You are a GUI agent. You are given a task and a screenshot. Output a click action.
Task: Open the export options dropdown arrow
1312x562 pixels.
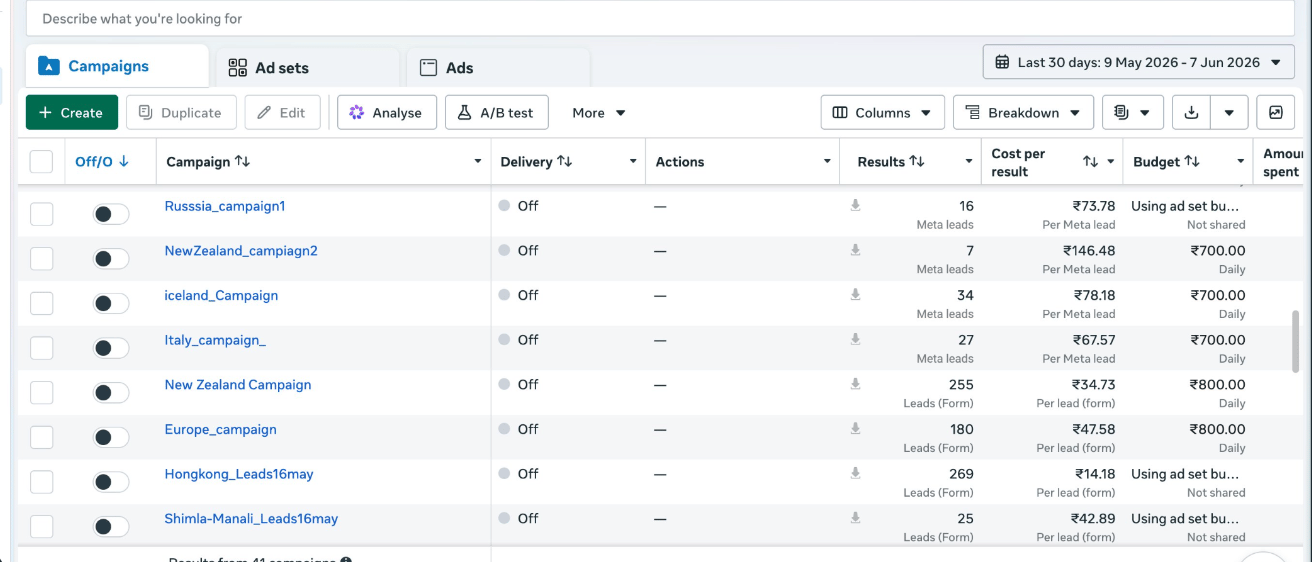point(1229,113)
